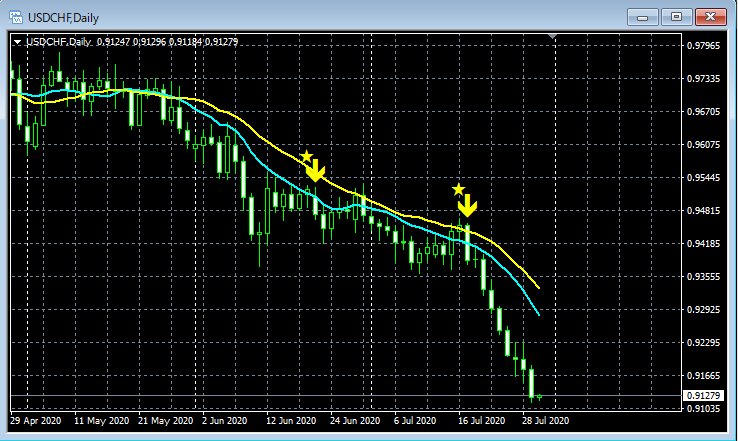Click the OHLC values in chart header
The image size is (738, 441).
pyautogui.click(x=168, y=42)
